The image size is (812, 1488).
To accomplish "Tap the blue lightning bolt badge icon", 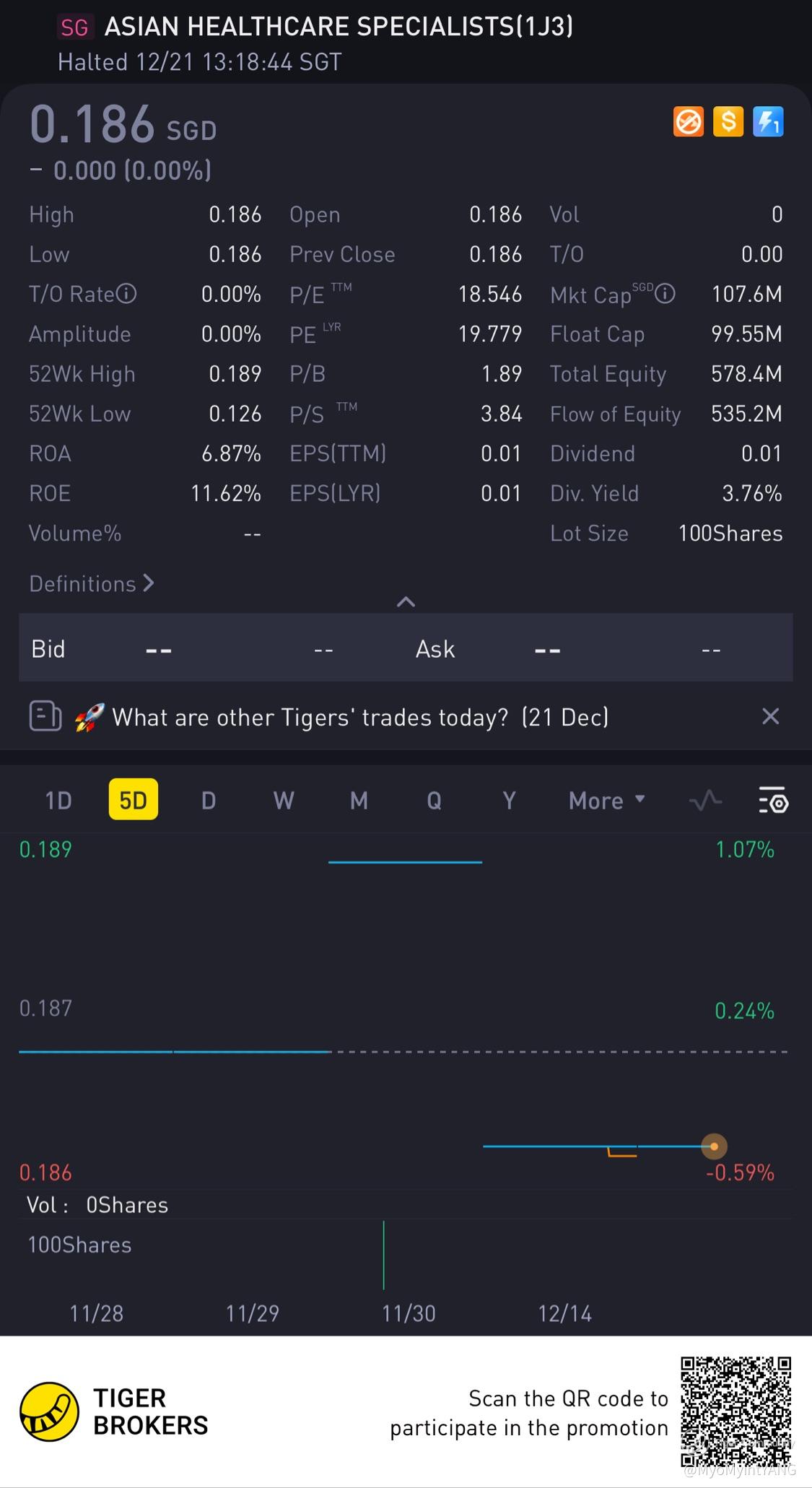I will 768,122.
